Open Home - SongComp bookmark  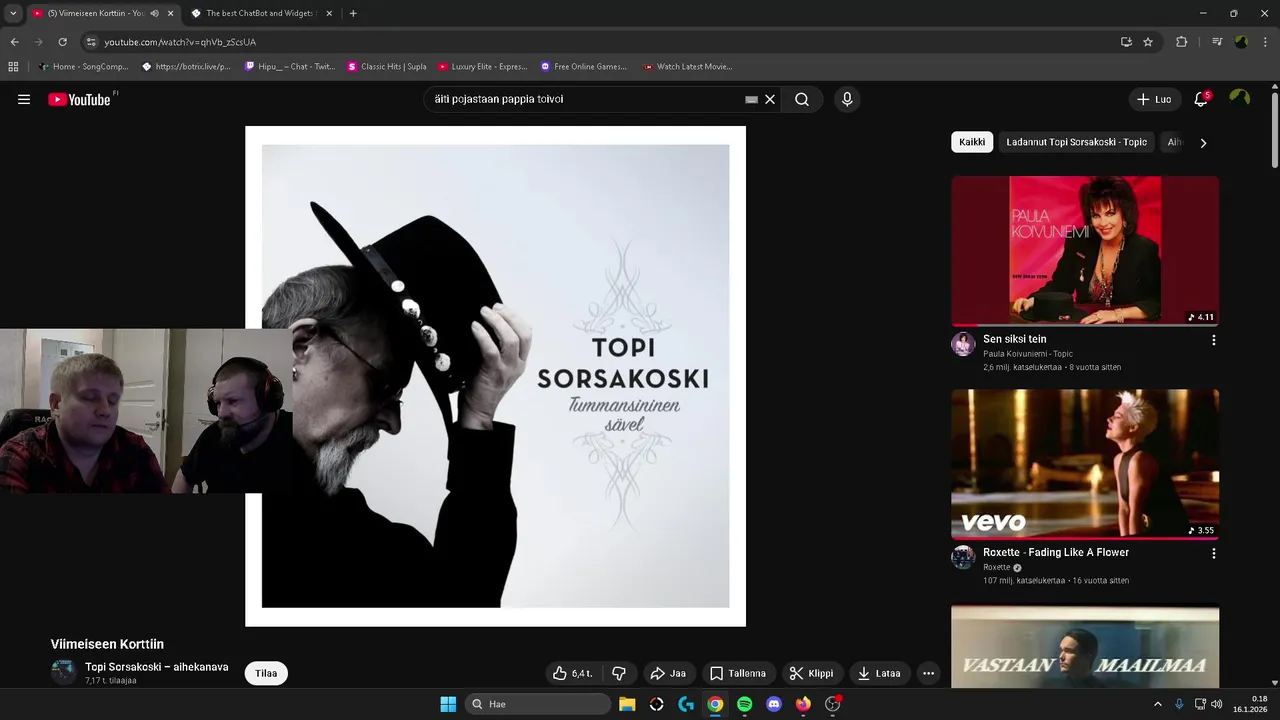[x=83, y=67]
